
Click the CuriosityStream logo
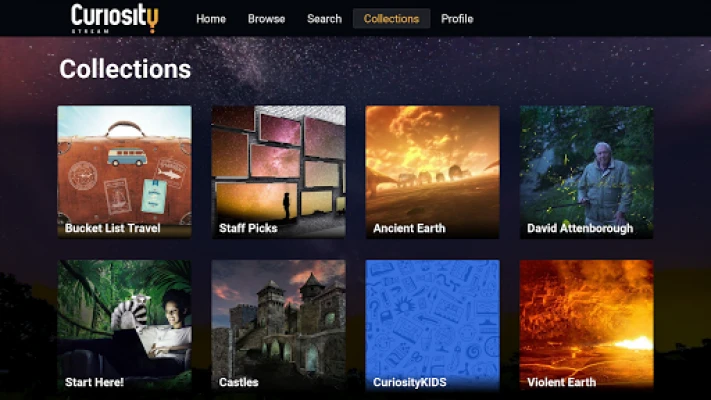(115, 19)
